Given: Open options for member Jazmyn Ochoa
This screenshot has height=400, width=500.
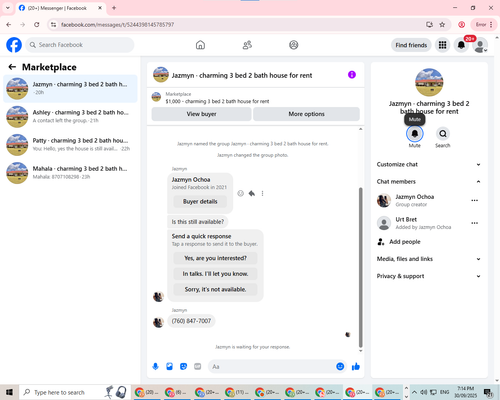Looking at the screenshot, I should click(x=475, y=200).
